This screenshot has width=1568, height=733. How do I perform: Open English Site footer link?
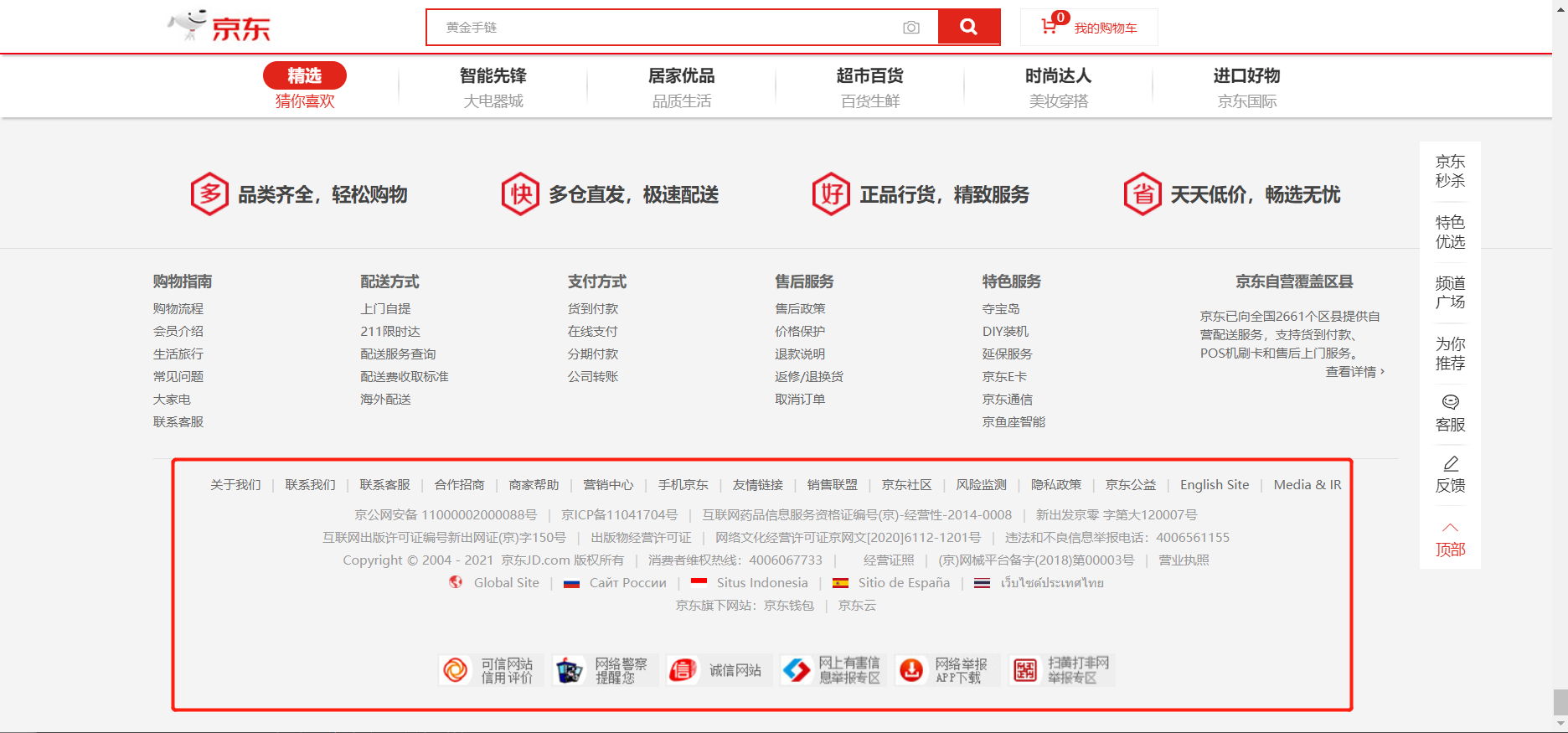[x=1215, y=485]
